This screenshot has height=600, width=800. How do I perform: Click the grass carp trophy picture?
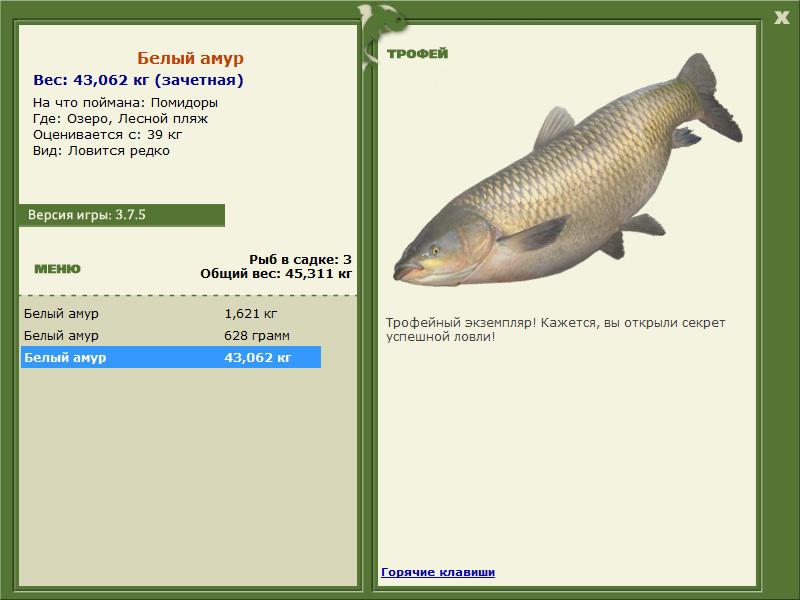(x=567, y=170)
